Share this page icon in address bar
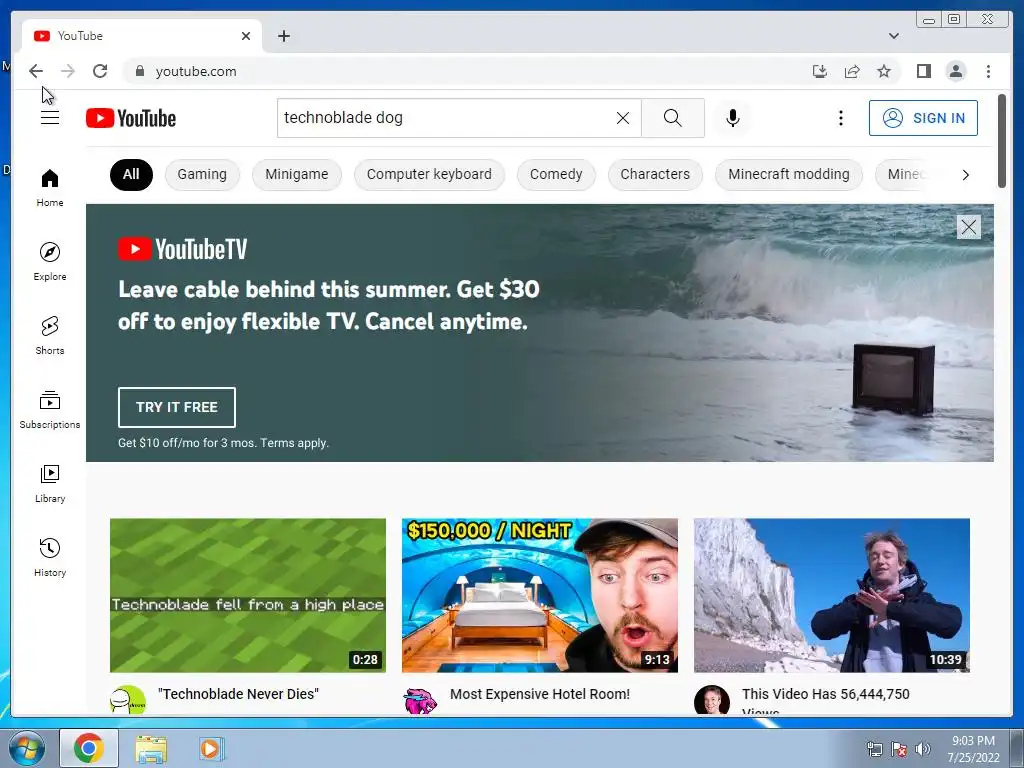1024x768 pixels. (852, 71)
